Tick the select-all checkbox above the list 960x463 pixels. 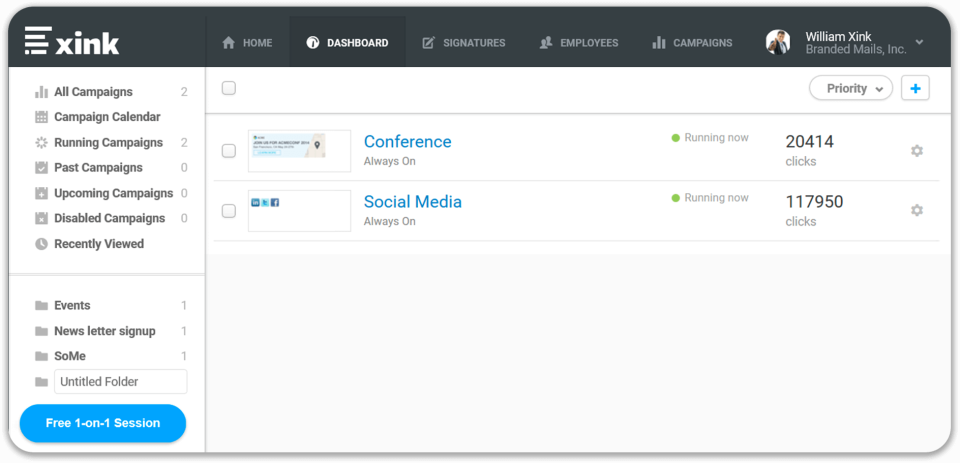pyautogui.click(x=229, y=88)
